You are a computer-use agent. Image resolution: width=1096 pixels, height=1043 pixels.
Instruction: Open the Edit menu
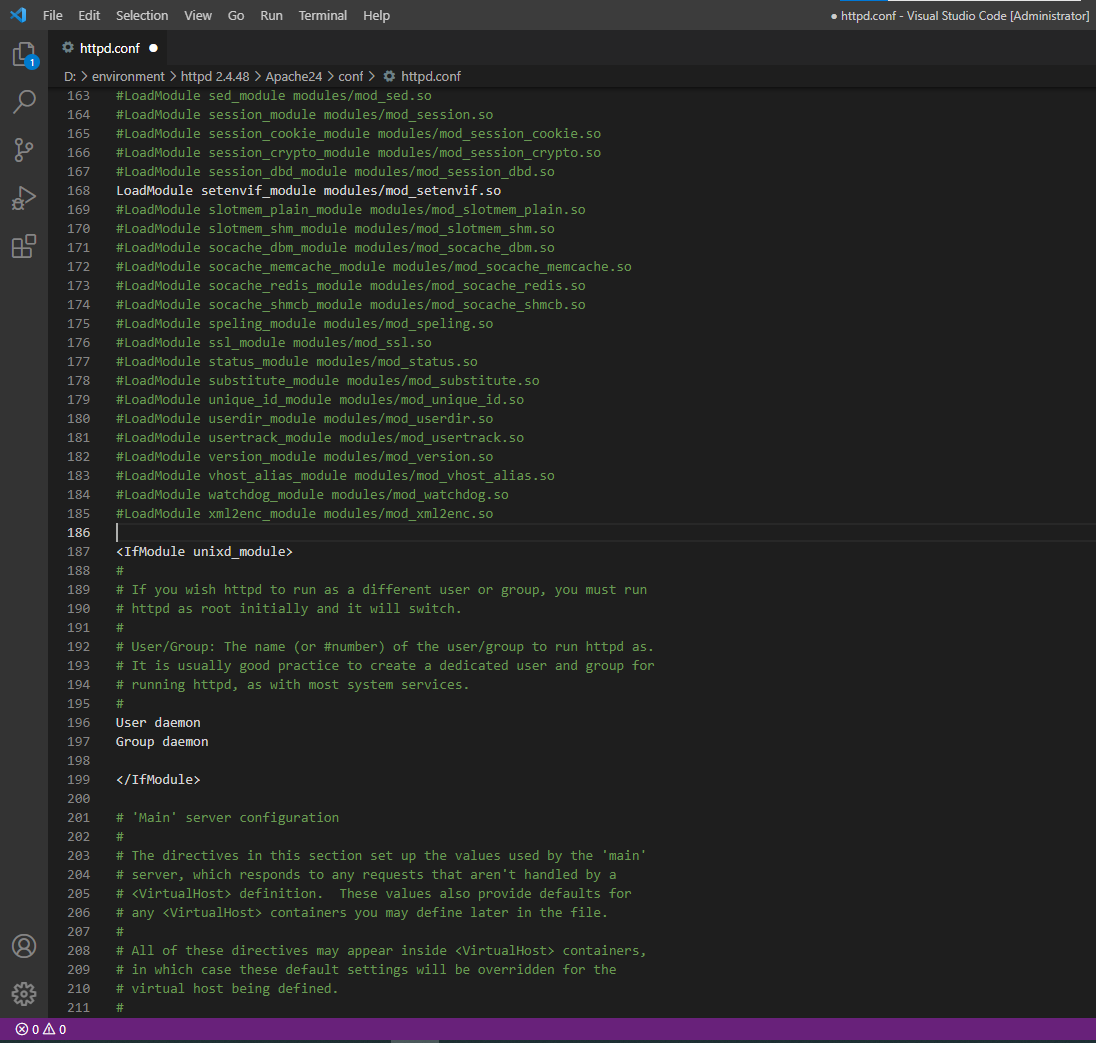click(89, 15)
